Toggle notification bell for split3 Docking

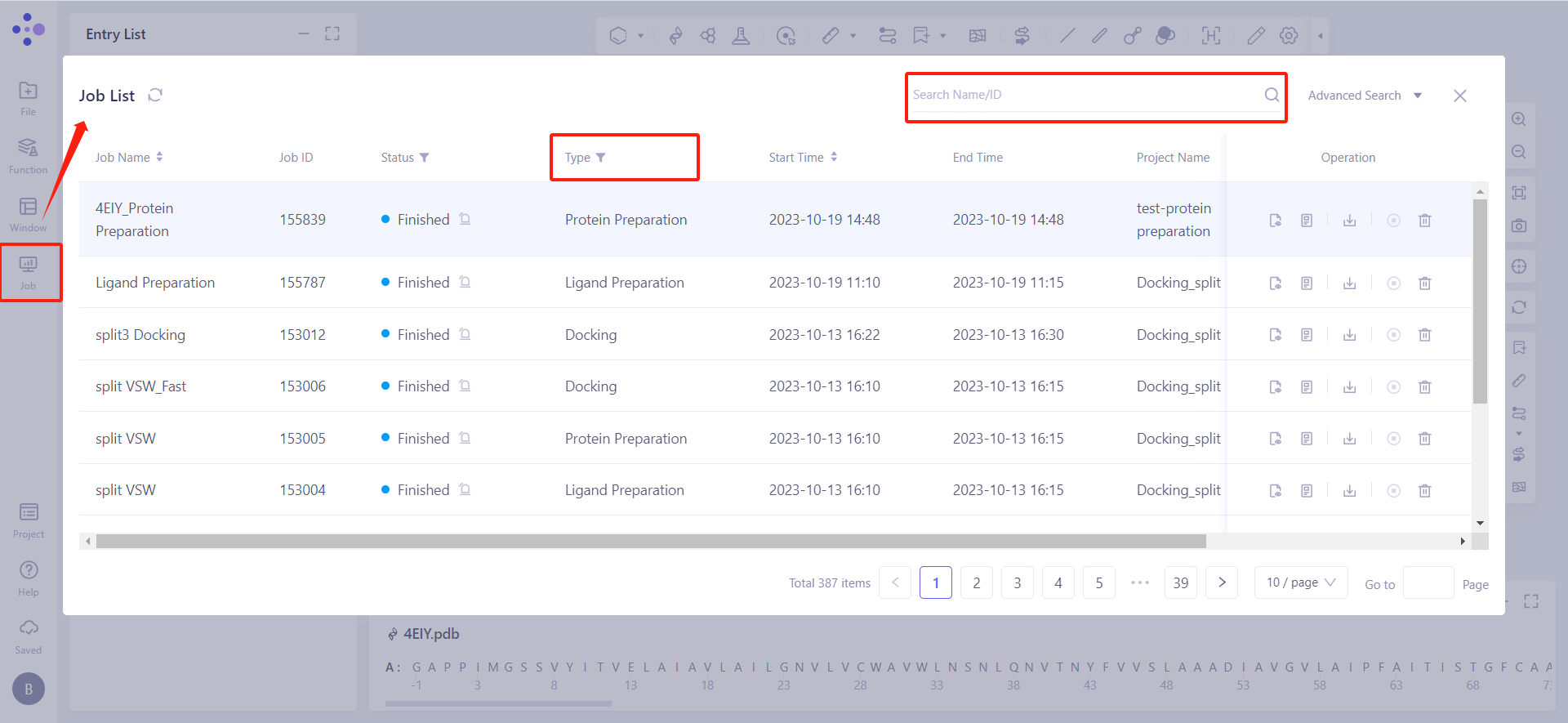point(465,334)
